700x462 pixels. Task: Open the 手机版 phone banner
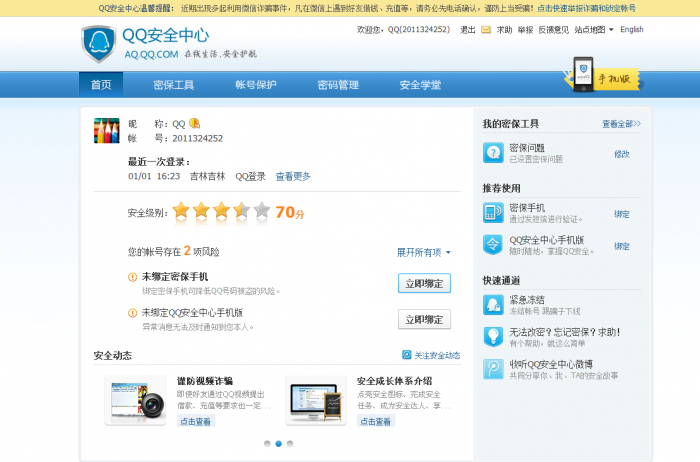point(602,76)
